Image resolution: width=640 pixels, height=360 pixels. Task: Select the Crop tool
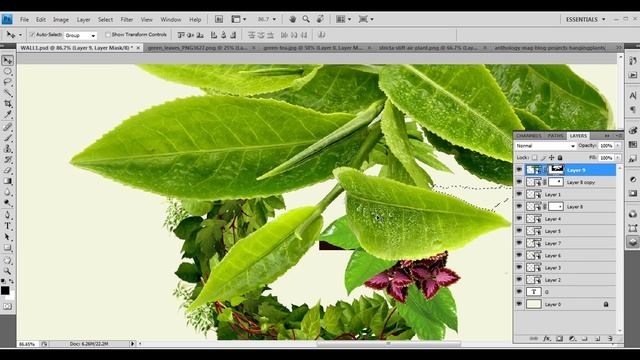(x=8, y=104)
